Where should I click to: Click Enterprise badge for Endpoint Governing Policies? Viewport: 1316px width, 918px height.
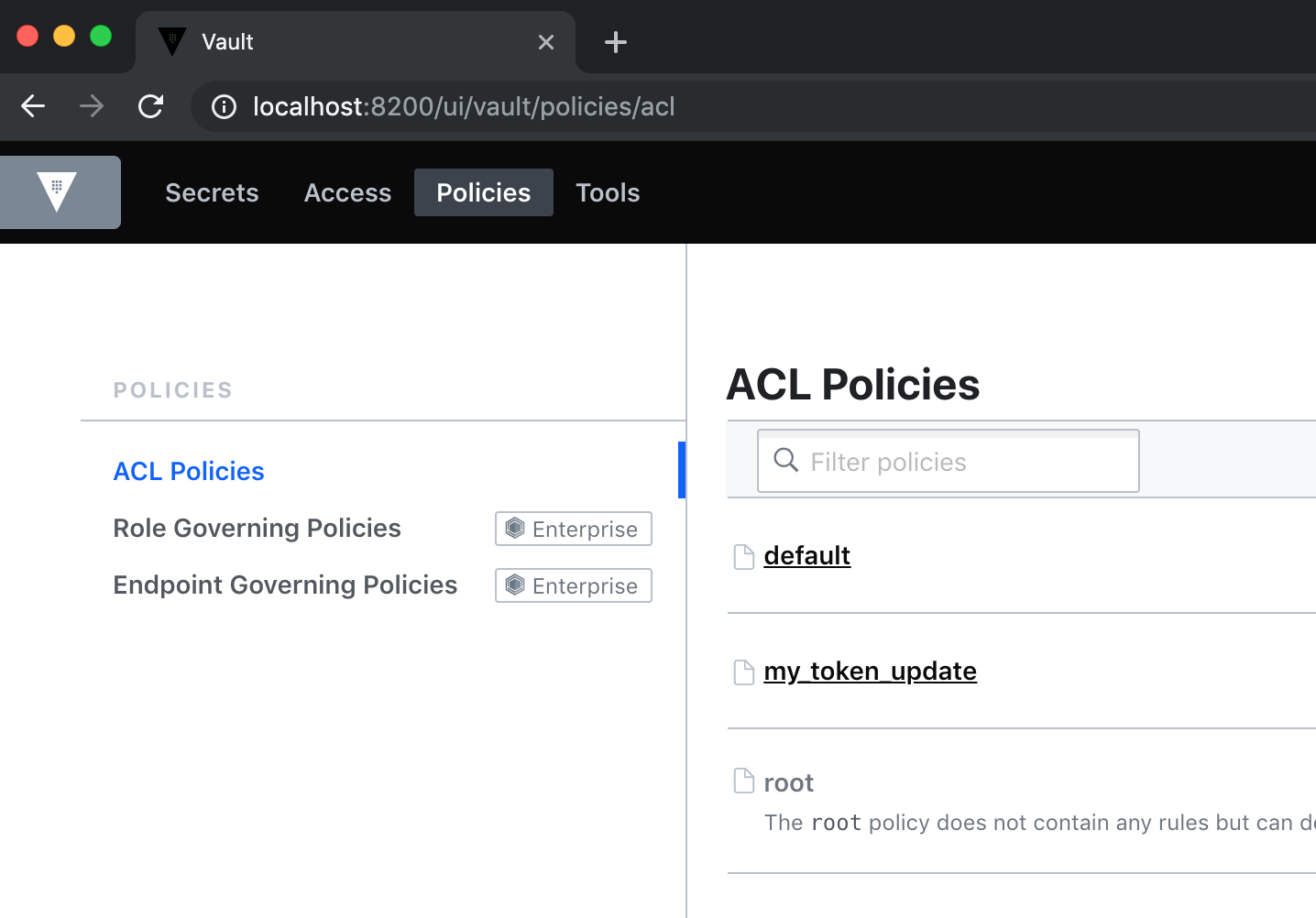574,585
